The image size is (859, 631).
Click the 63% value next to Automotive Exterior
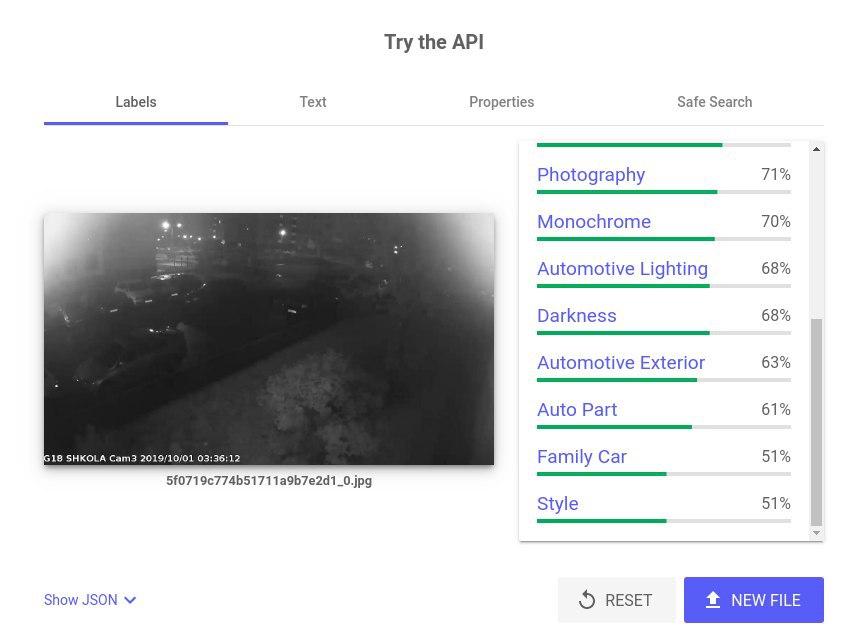[776, 363]
